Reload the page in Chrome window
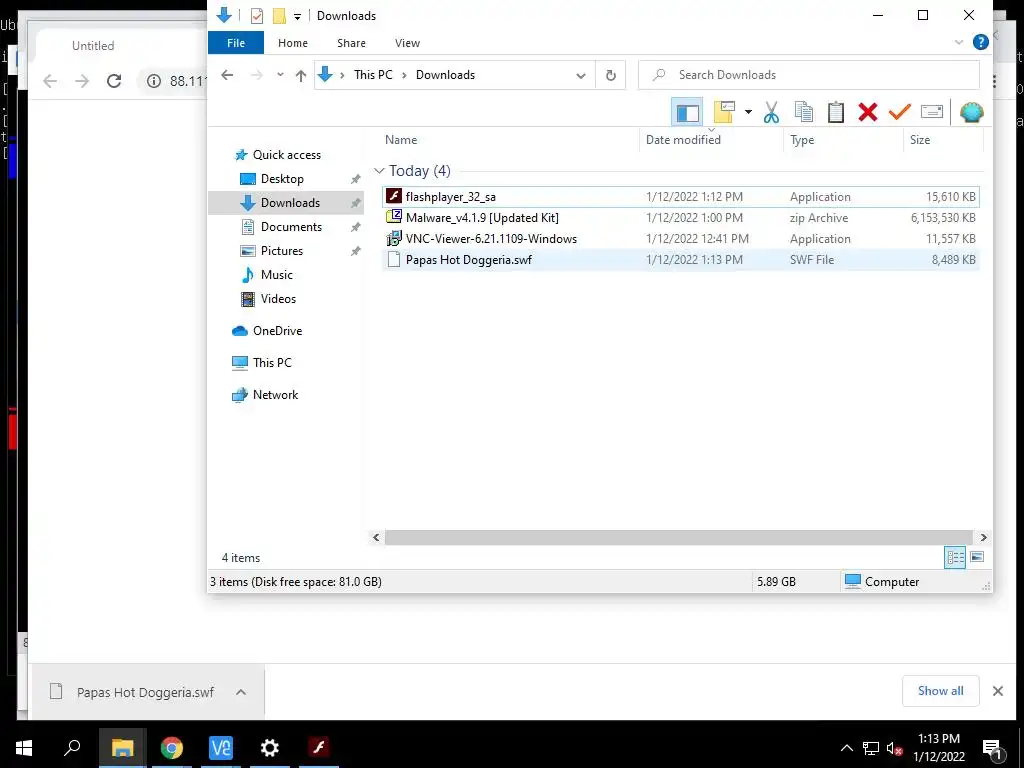This screenshot has height=768, width=1024. [114, 81]
